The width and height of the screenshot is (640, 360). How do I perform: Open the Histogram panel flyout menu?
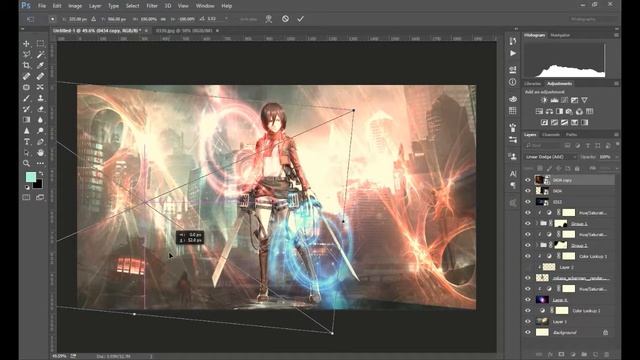616,36
